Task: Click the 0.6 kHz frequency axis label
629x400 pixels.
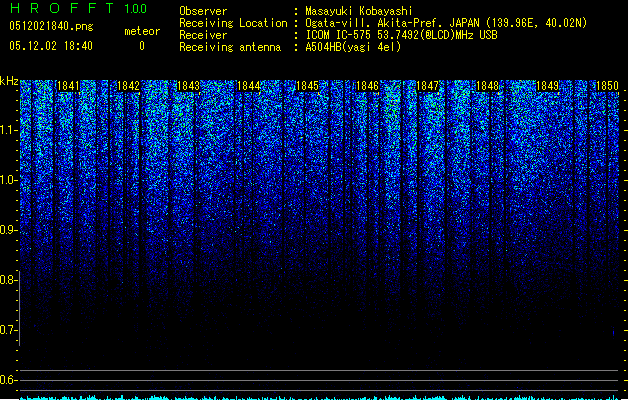Action: click(x=9, y=380)
